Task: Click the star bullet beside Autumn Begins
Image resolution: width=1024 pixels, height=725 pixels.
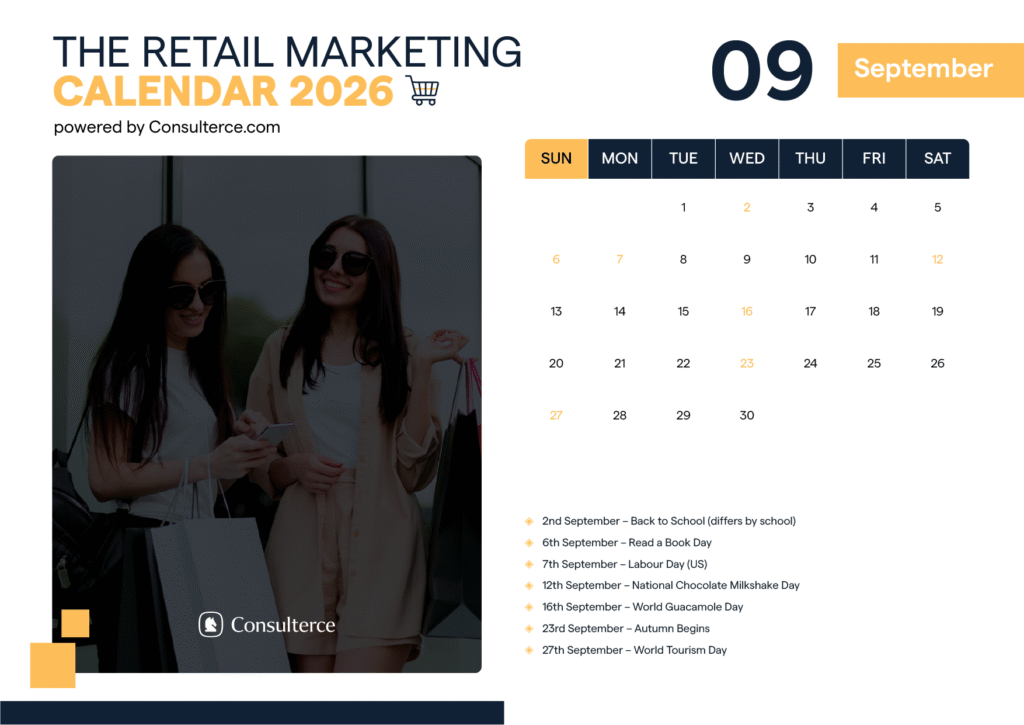Action: 528,628
